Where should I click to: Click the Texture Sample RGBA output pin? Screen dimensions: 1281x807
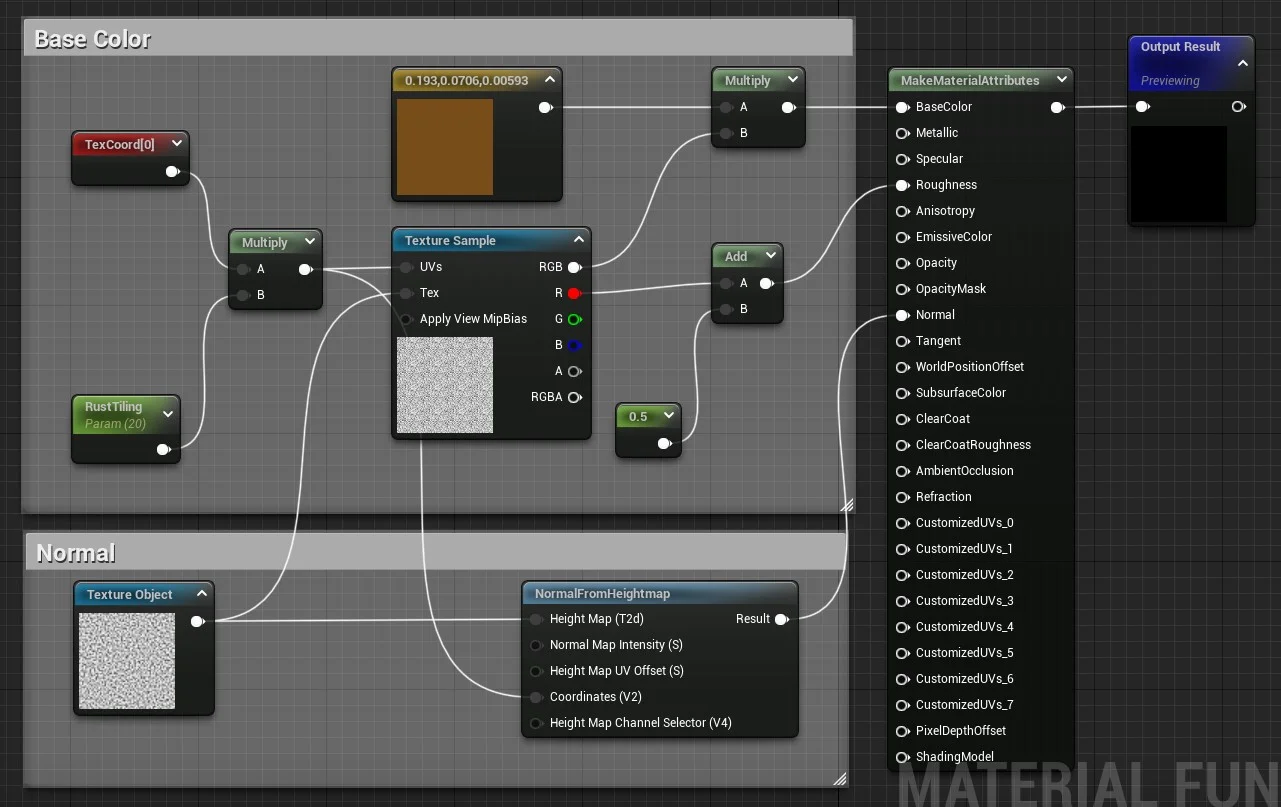click(574, 397)
